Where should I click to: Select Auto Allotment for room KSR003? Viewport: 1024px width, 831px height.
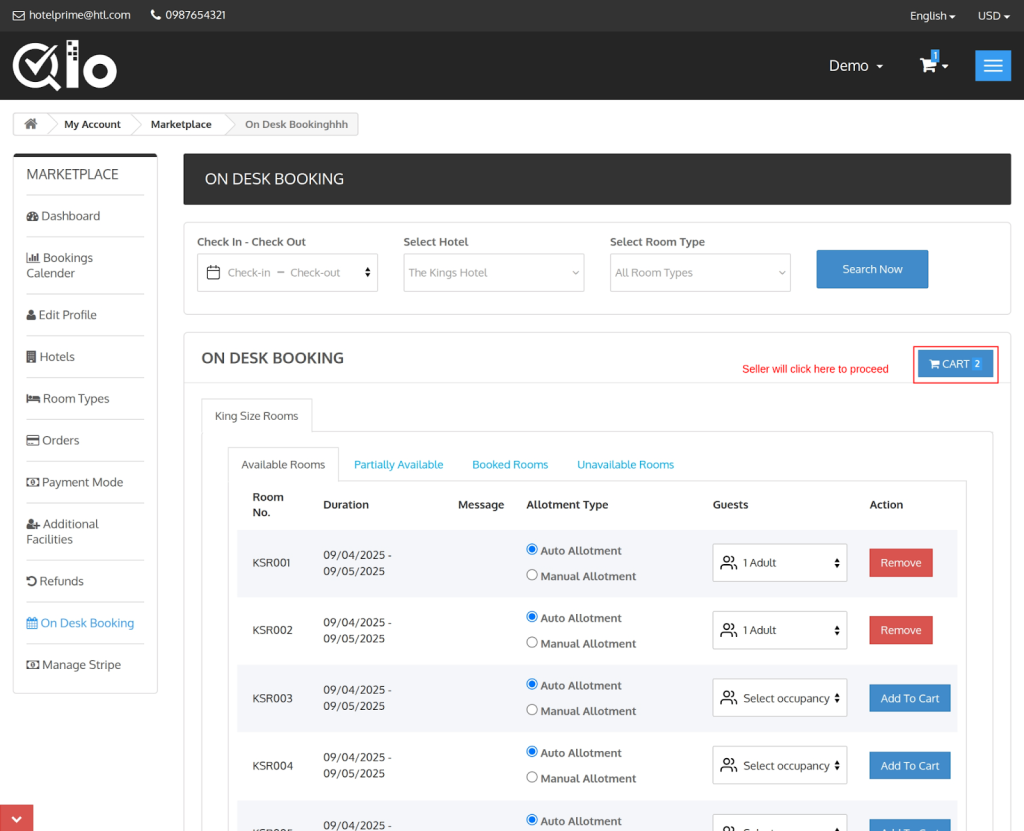pos(532,684)
